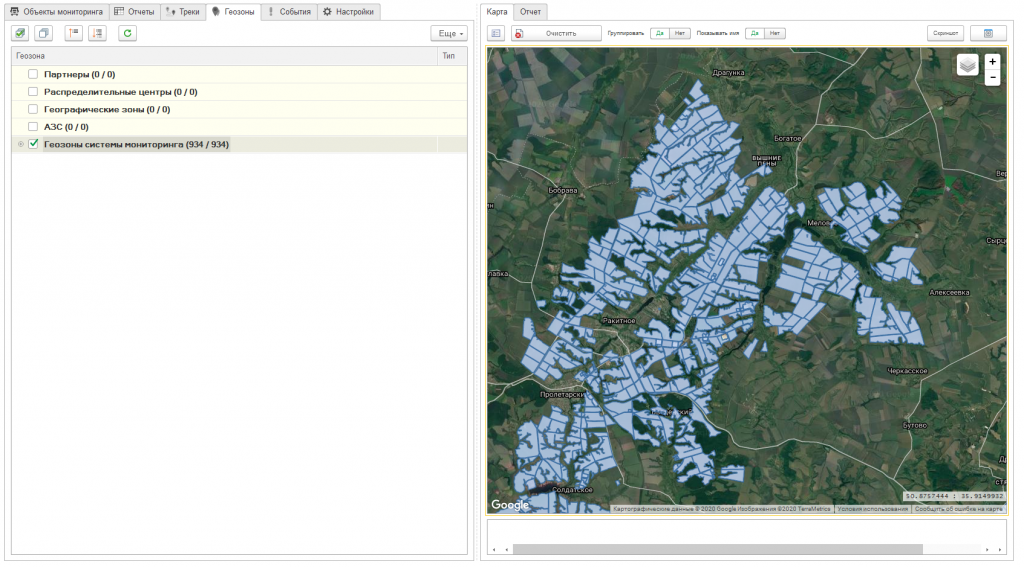The image size is (1024, 567).
Task: Enable the Распределительные центры checkbox
Action: (x=33, y=91)
